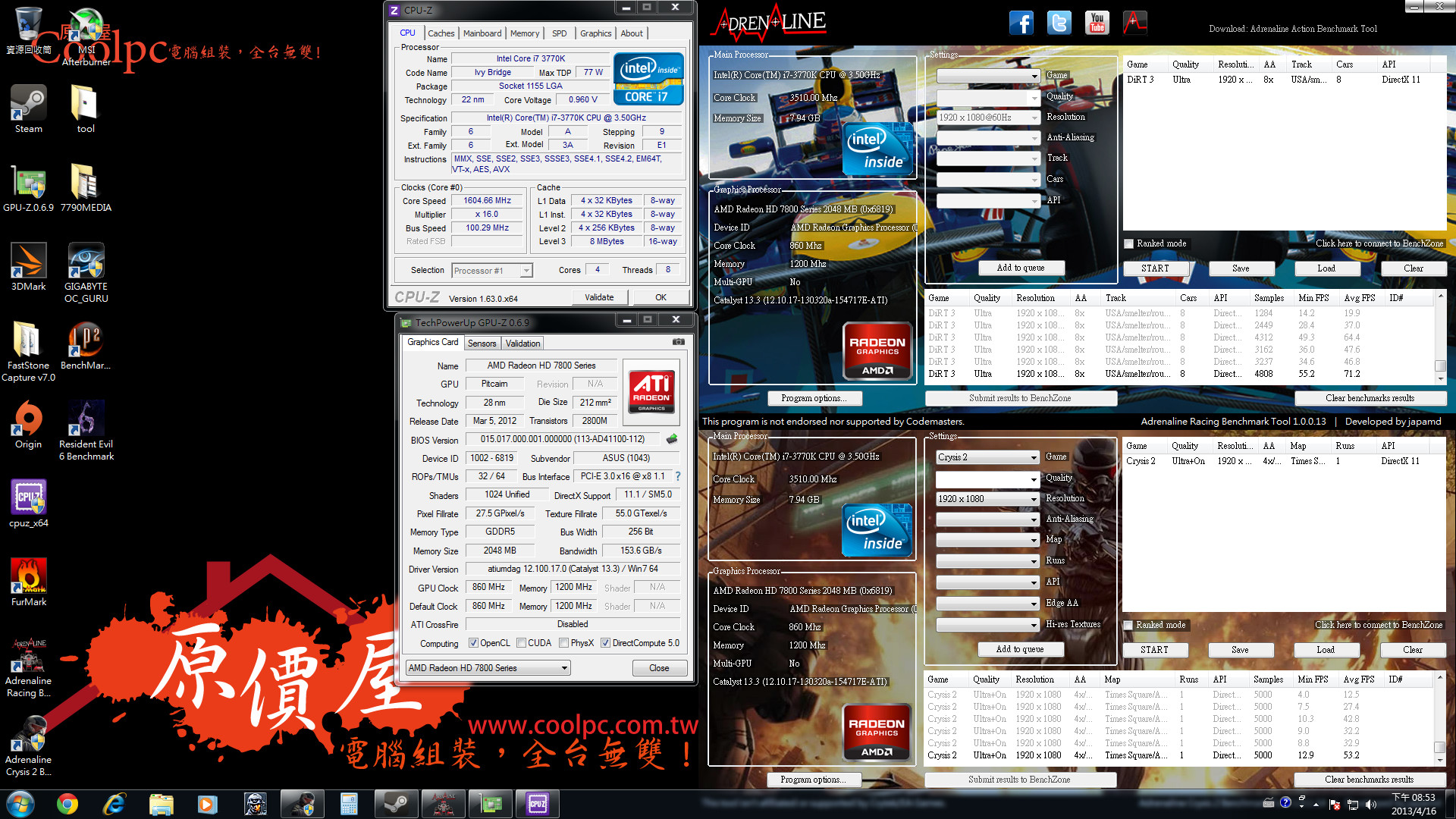Enable Ranked mode in DiRT 3 benchmark
Screen dimensions: 1456x819
(x=1129, y=243)
